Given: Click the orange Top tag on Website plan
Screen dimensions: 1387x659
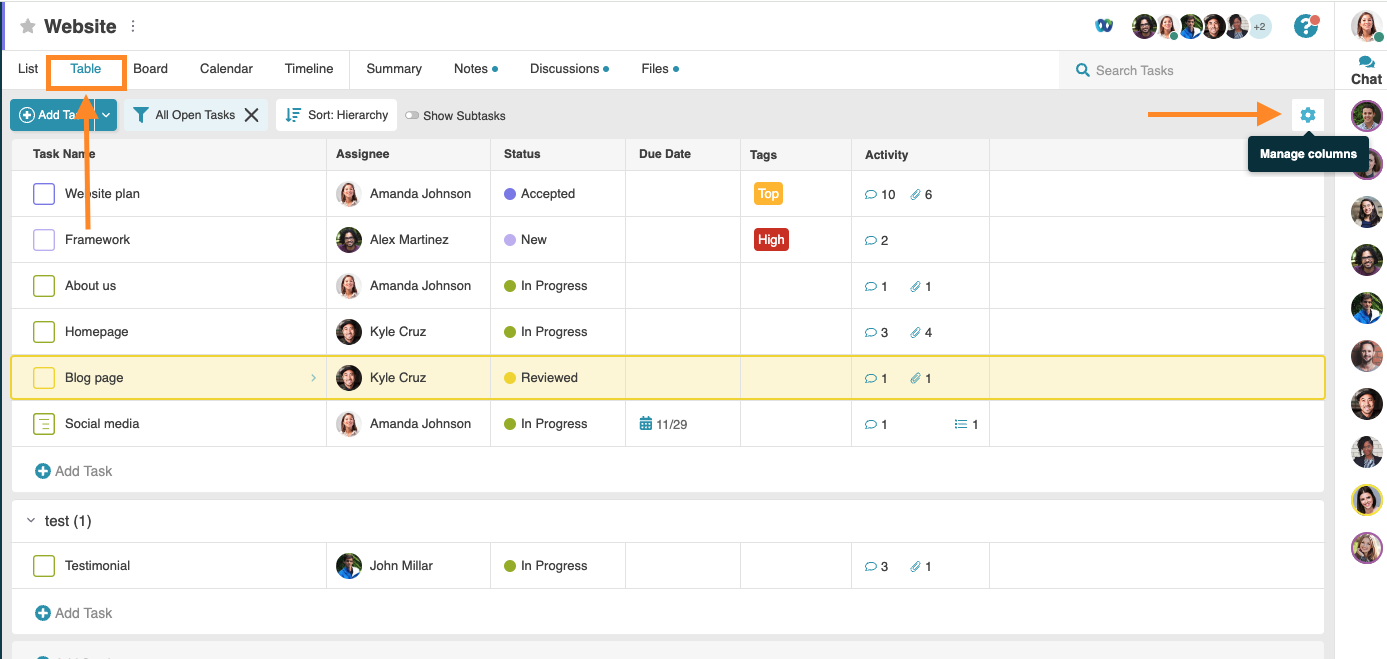Looking at the screenshot, I should click(x=768, y=194).
